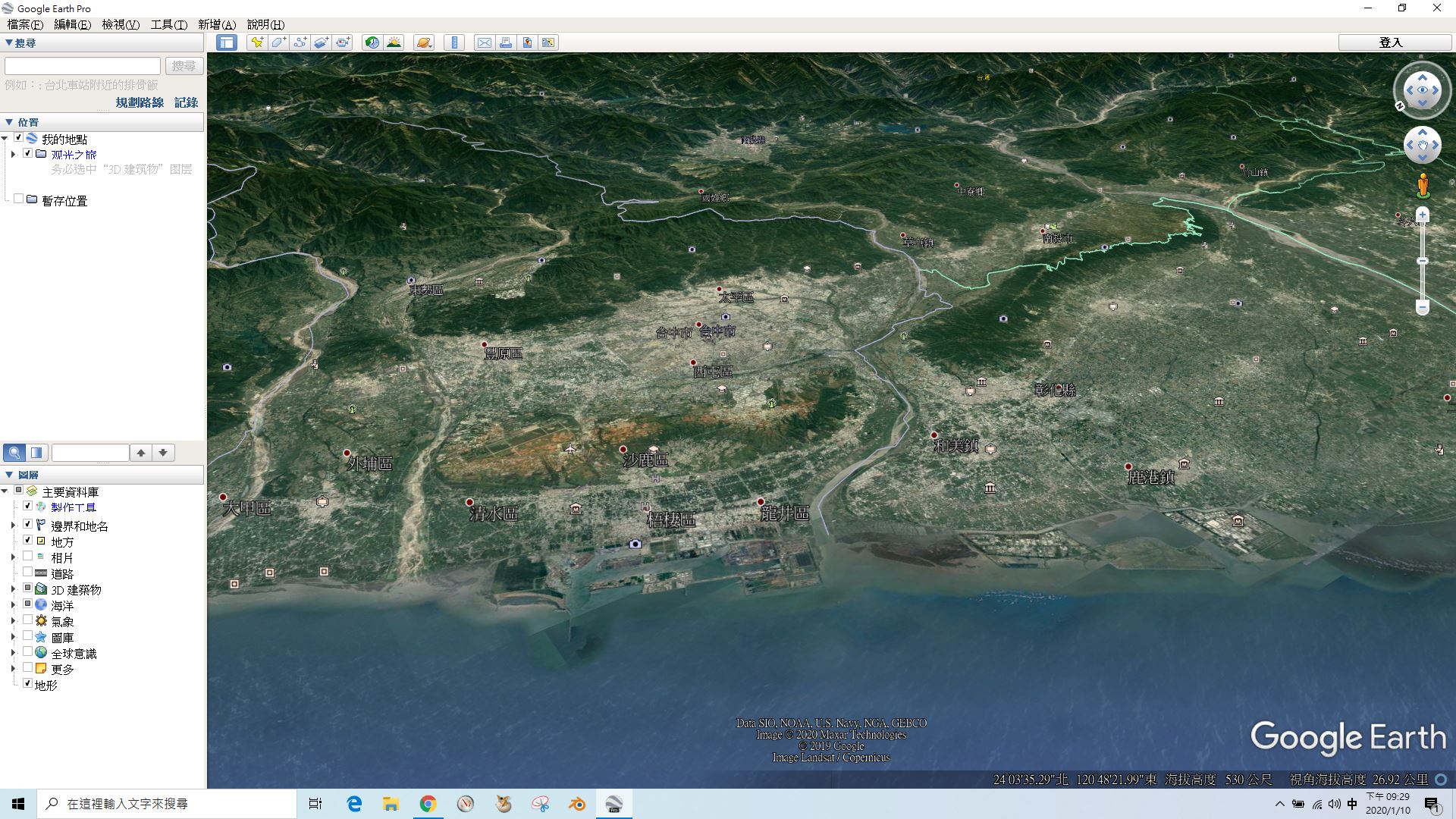This screenshot has height=819, width=1456.
Task: Click the Save Image toolbar icon
Action: click(x=527, y=42)
